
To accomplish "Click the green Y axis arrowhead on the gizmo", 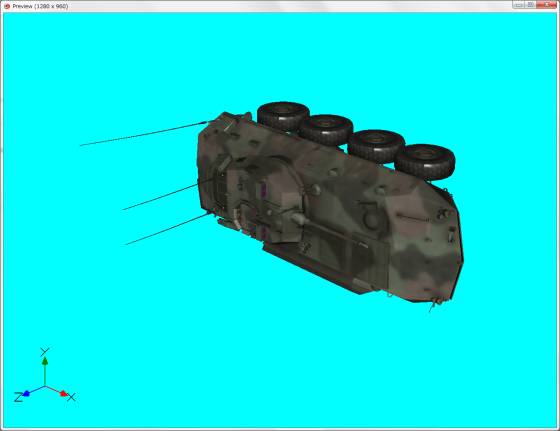I will pyautogui.click(x=45, y=361).
